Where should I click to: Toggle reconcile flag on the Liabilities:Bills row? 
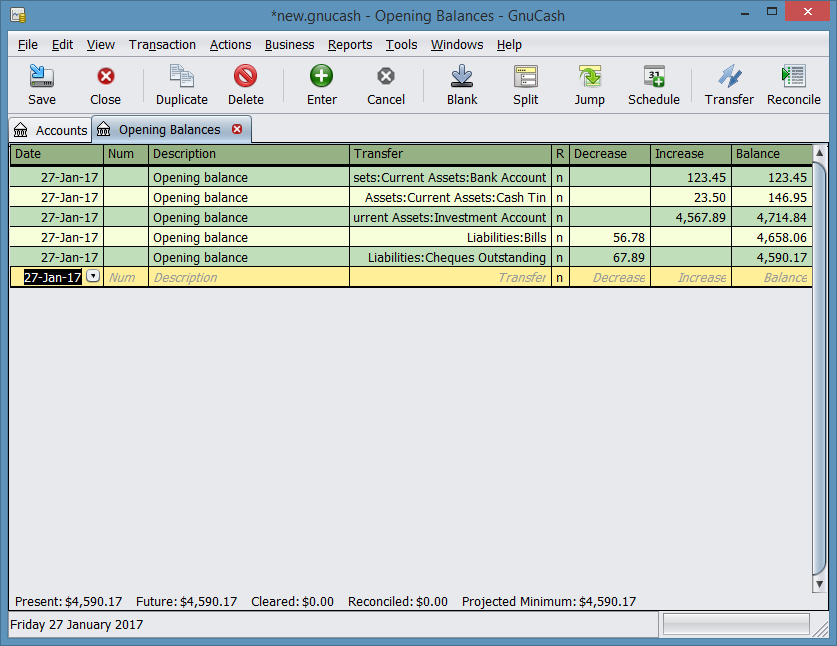click(x=560, y=238)
